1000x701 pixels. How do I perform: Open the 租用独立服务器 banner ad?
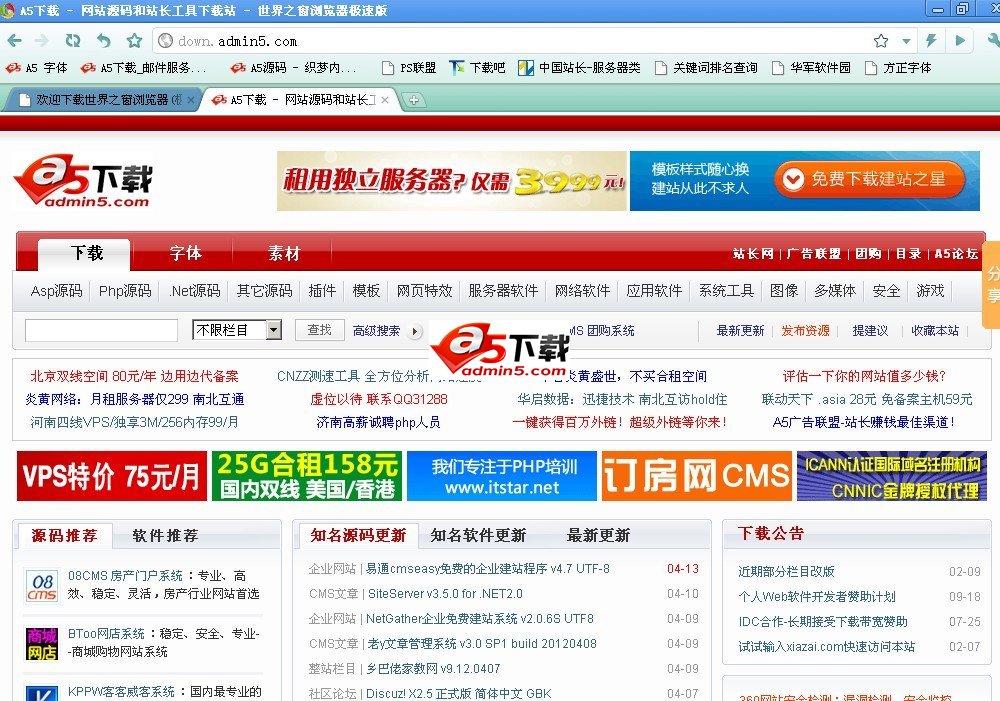[x=452, y=181]
